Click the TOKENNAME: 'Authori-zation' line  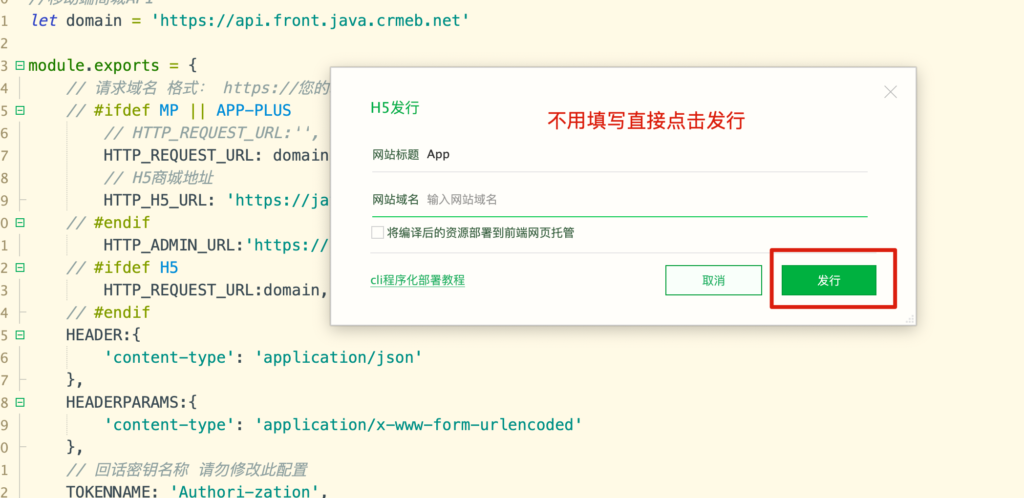coord(196,492)
